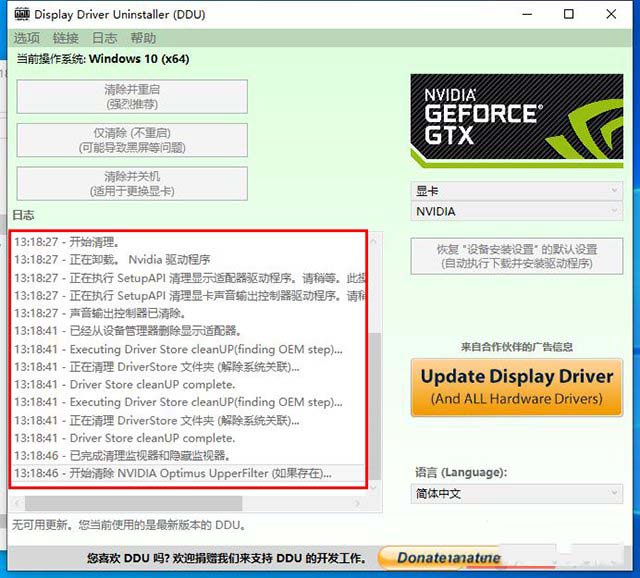Select log line '开始清除 NVIDIA Optimus UpperFilter'
Image resolution: width=640 pixels, height=578 pixels.
coord(189,474)
